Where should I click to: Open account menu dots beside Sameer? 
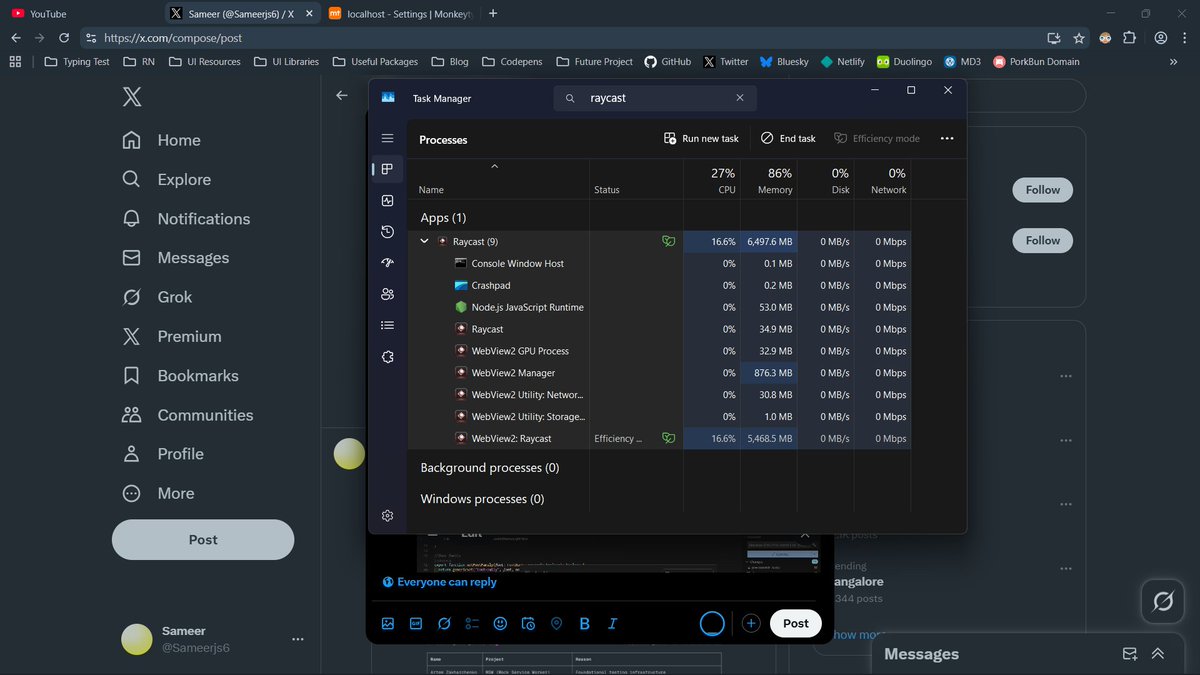pyautogui.click(x=297, y=639)
